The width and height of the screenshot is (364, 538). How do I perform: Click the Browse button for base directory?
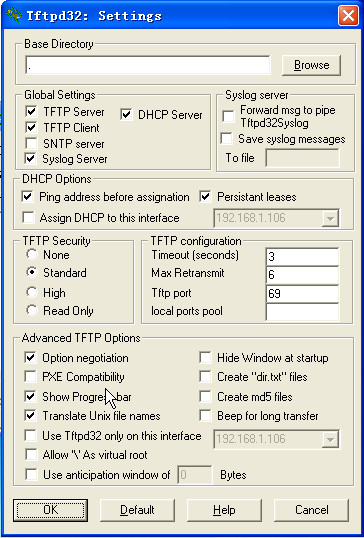click(x=312, y=65)
